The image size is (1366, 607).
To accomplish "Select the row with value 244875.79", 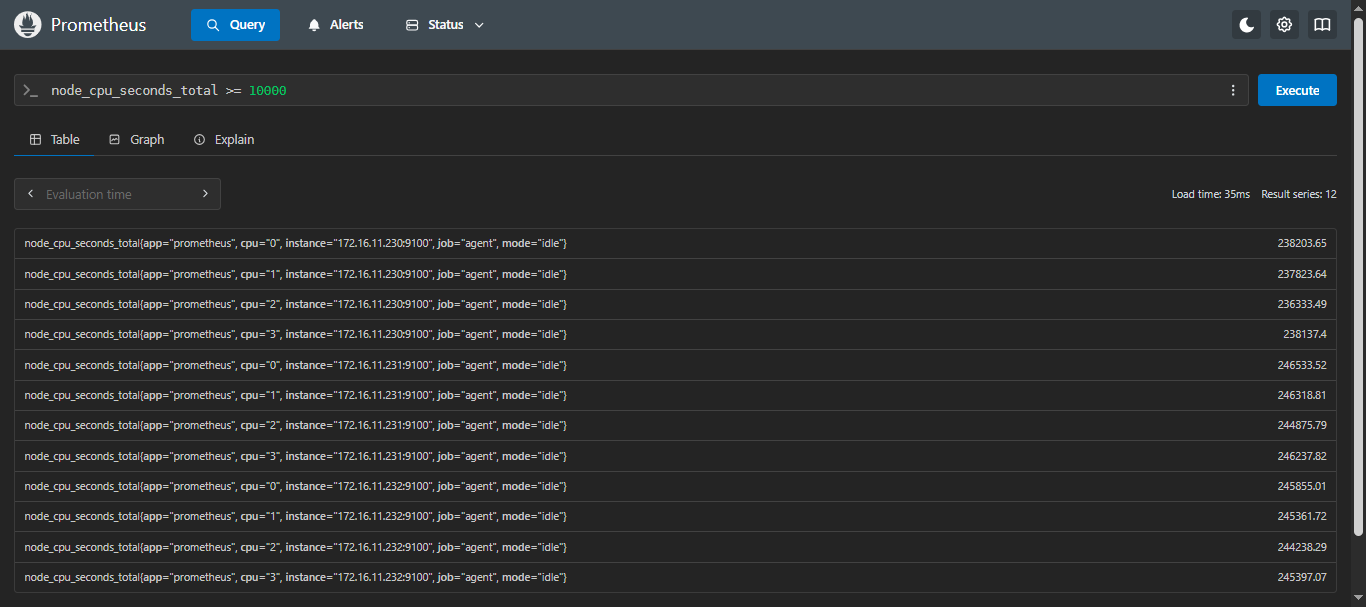I will point(675,425).
